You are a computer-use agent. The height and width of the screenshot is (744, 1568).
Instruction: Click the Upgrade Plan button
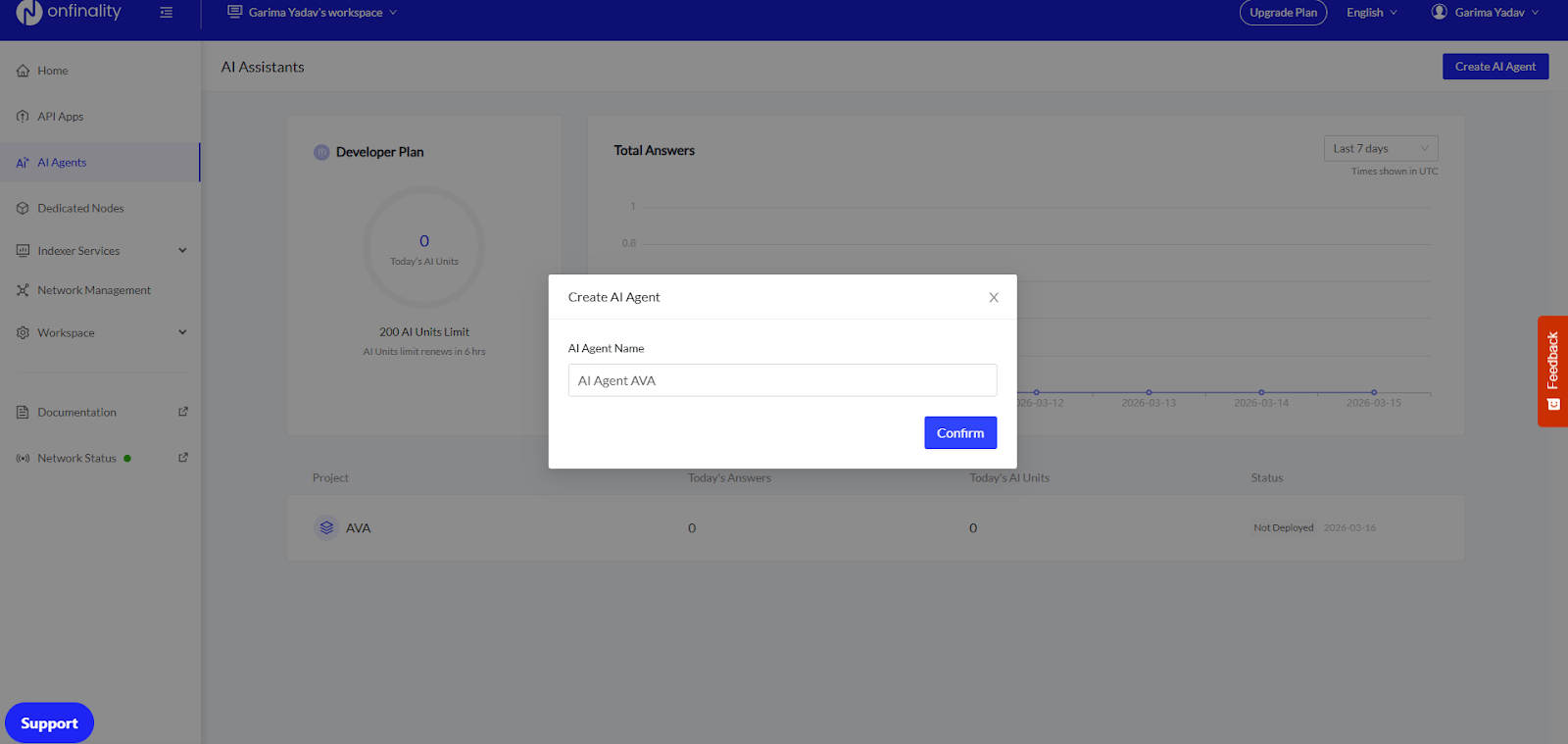pyautogui.click(x=1283, y=13)
